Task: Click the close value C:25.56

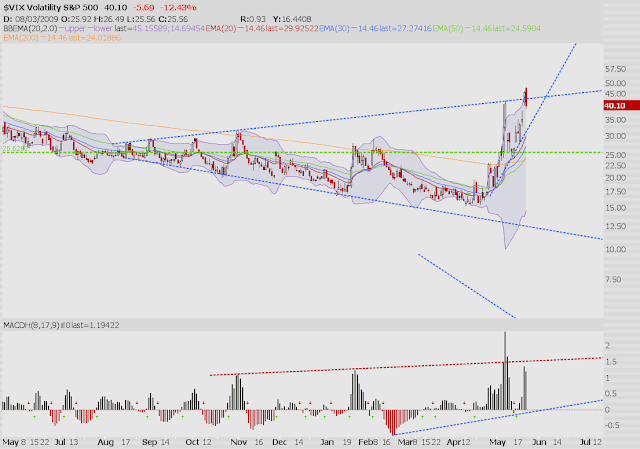Action: [173, 19]
